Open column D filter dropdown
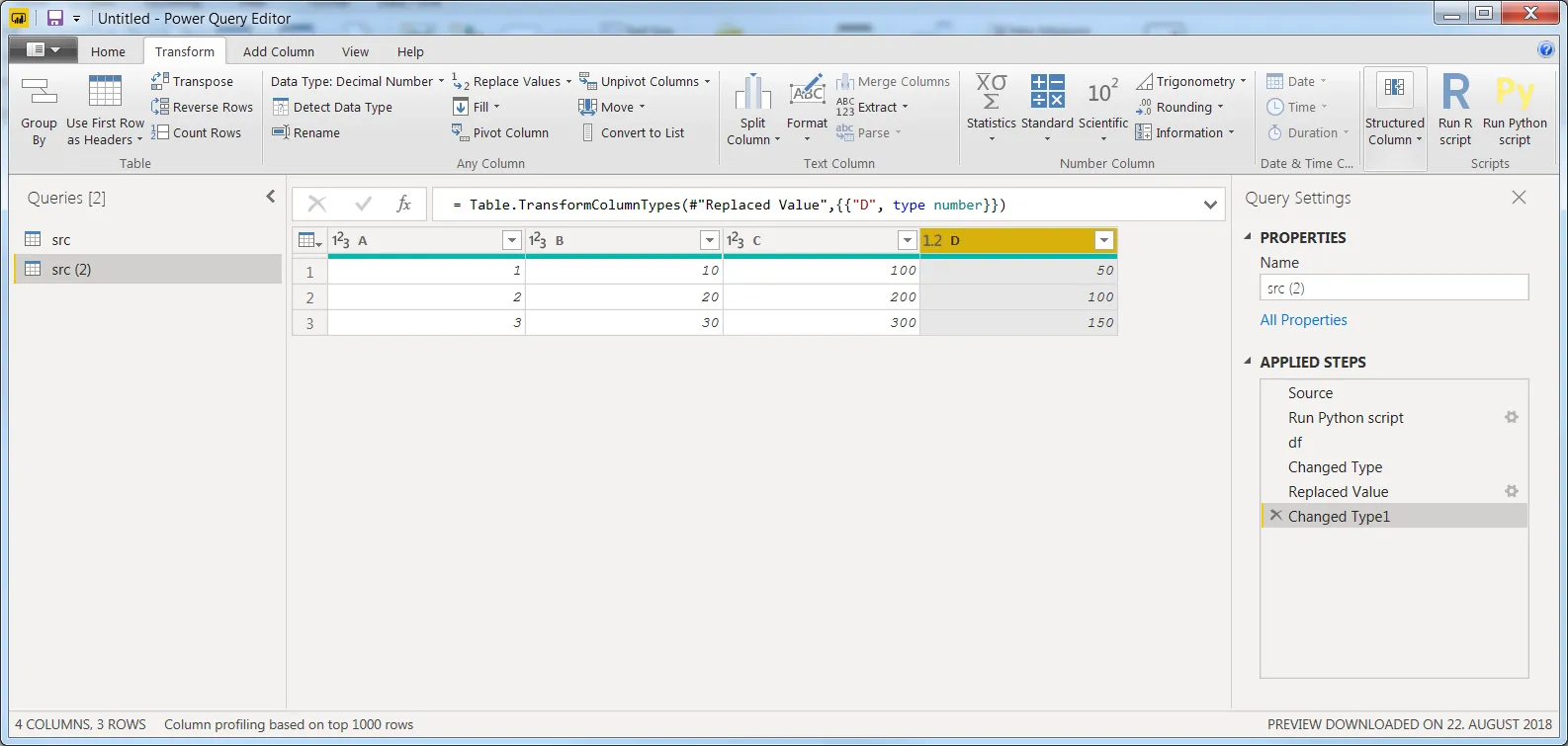Image resolution: width=1568 pixels, height=746 pixels. click(1104, 240)
